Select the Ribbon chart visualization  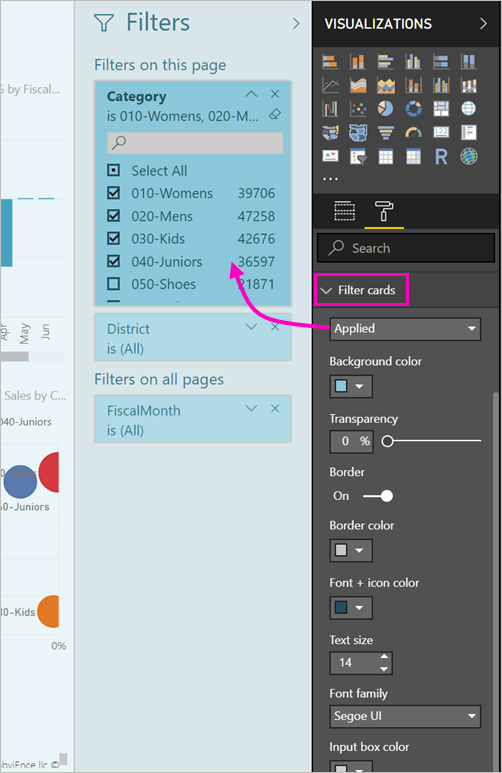click(x=468, y=85)
